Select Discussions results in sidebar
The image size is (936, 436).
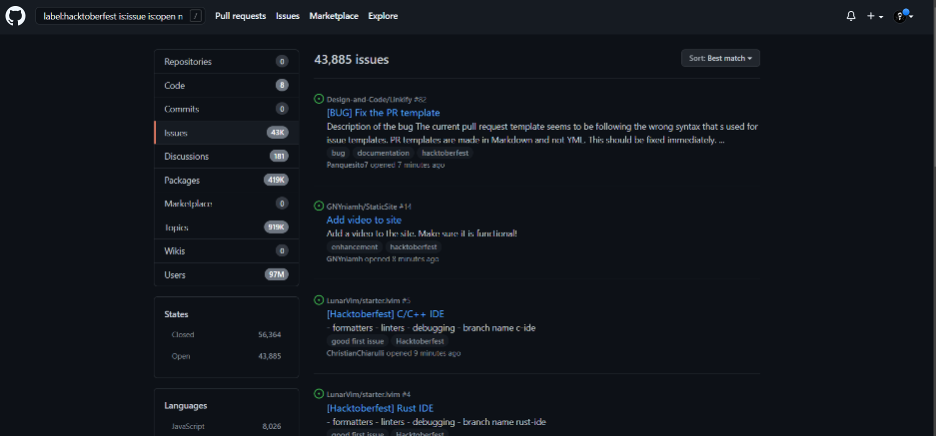tap(226, 156)
